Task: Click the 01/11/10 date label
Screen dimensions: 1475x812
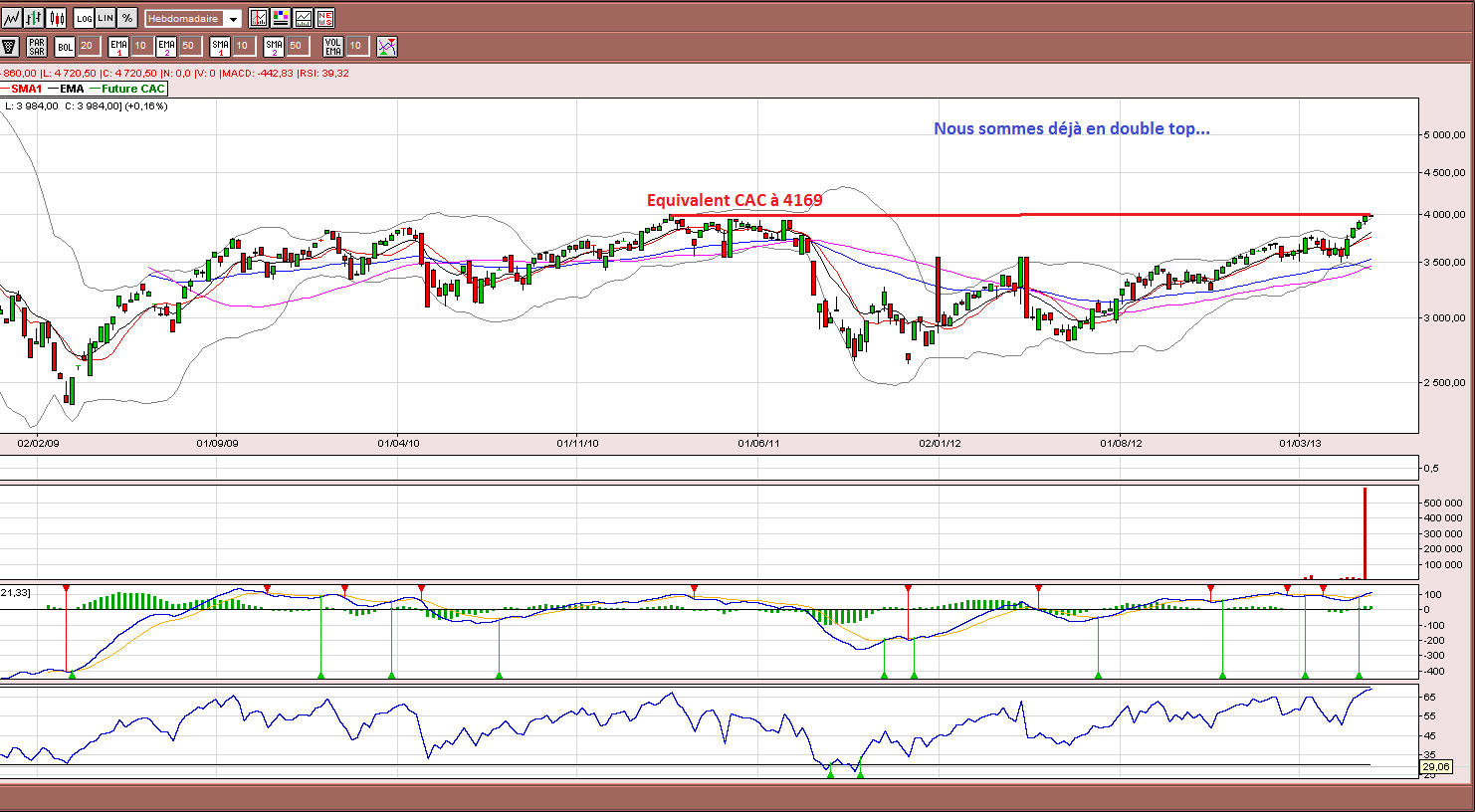Action: click(577, 443)
